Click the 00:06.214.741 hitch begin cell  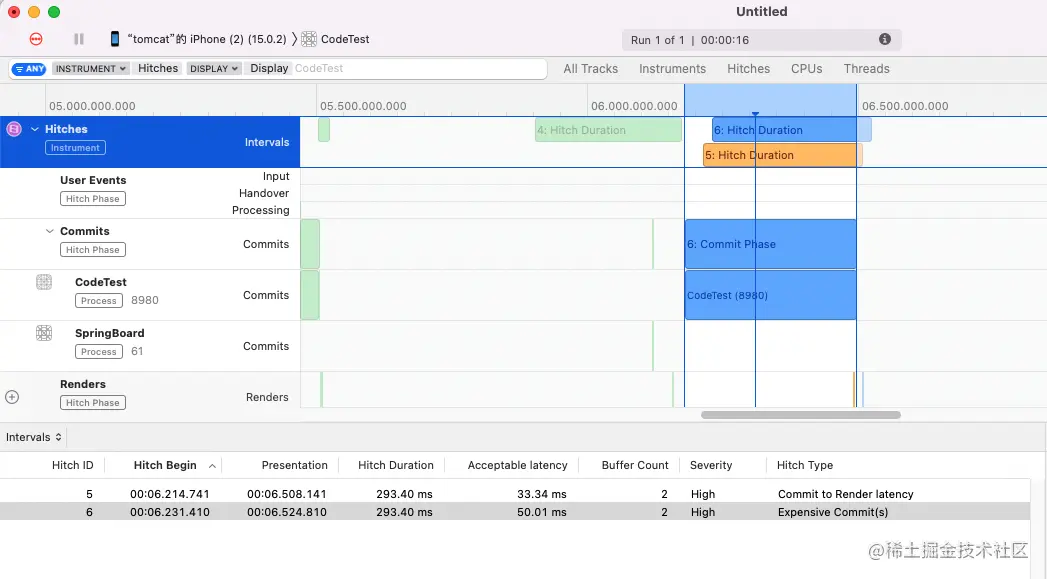click(x=170, y=494)
